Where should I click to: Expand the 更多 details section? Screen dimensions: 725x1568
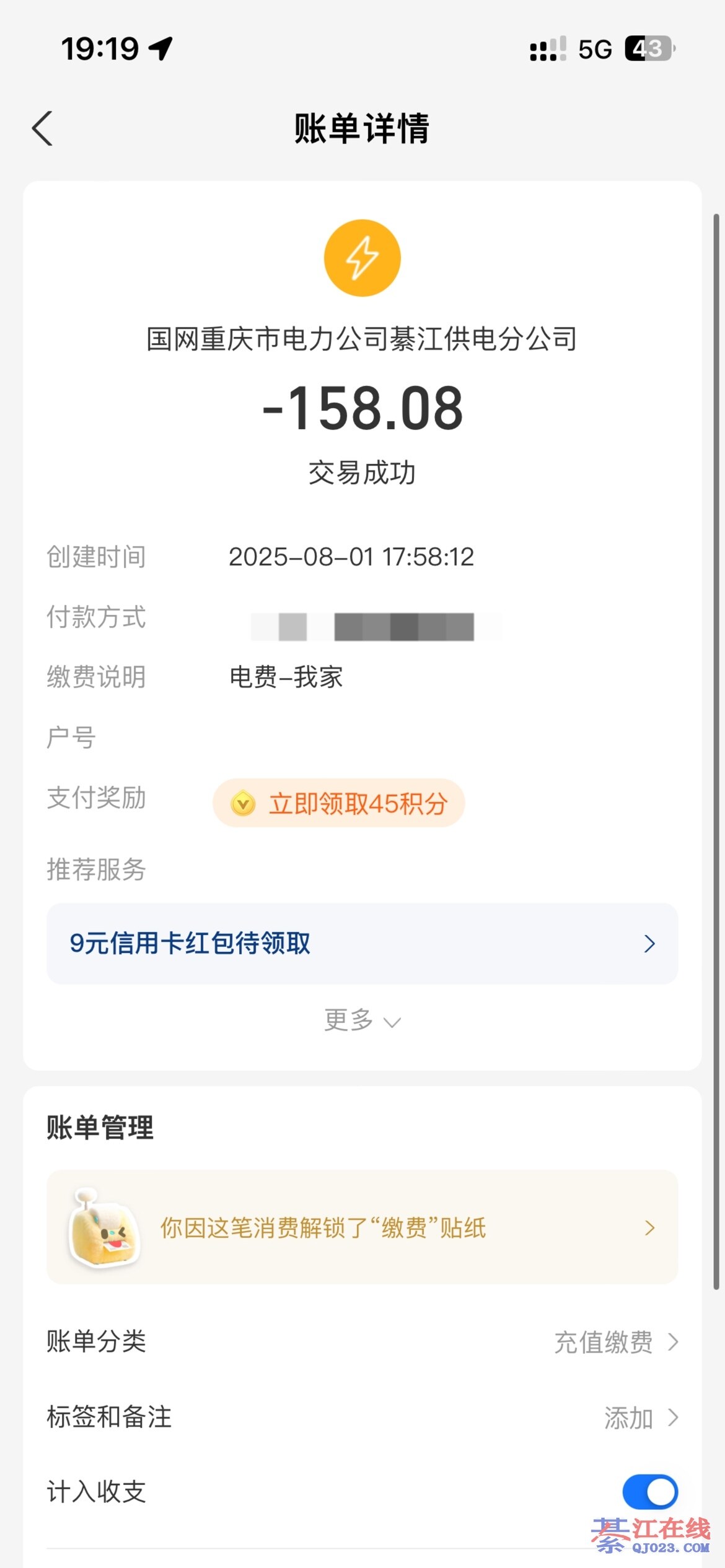[x=362, y=1020]
